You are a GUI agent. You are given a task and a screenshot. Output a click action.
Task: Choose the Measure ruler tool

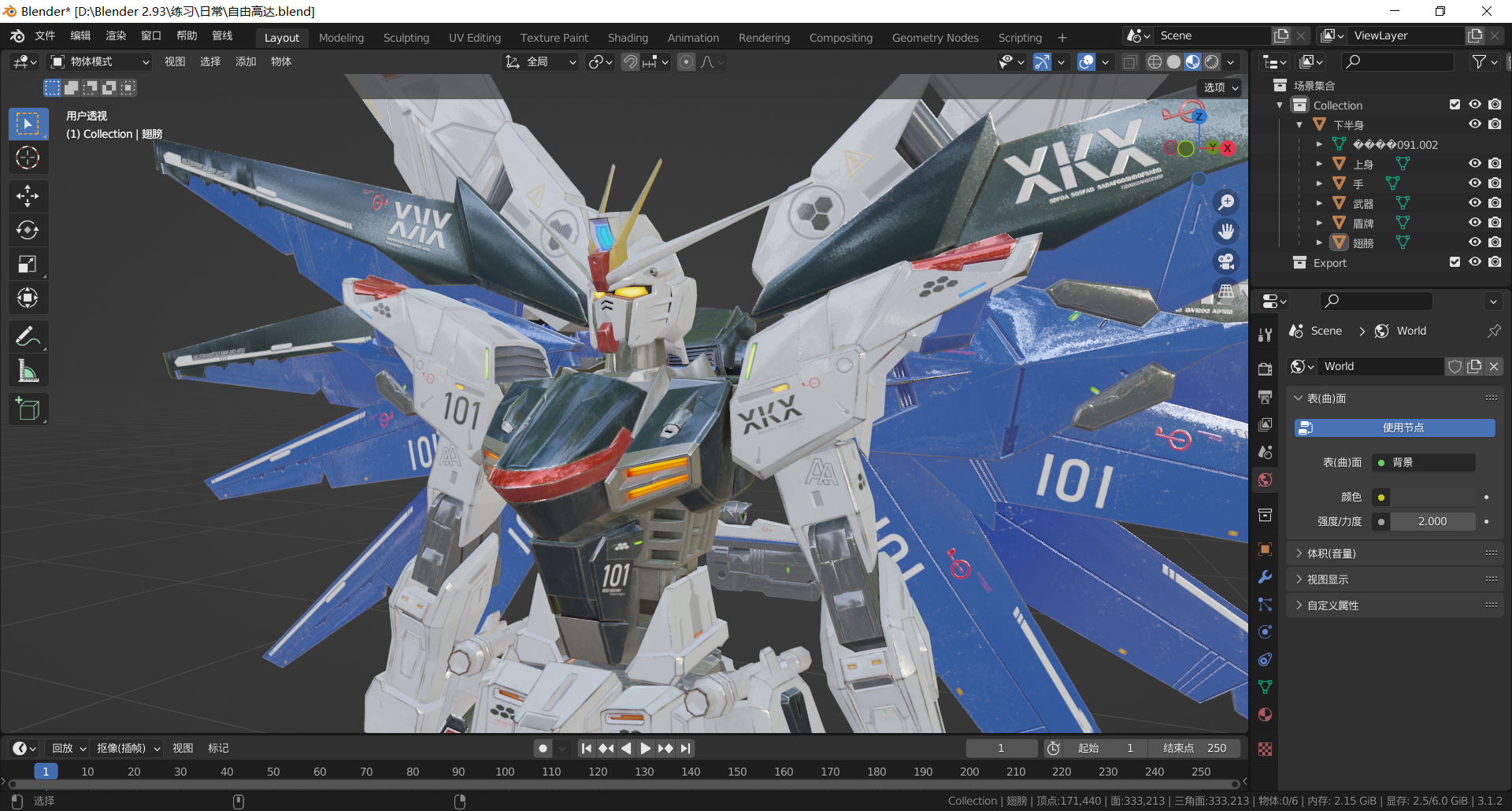(28, 370)
